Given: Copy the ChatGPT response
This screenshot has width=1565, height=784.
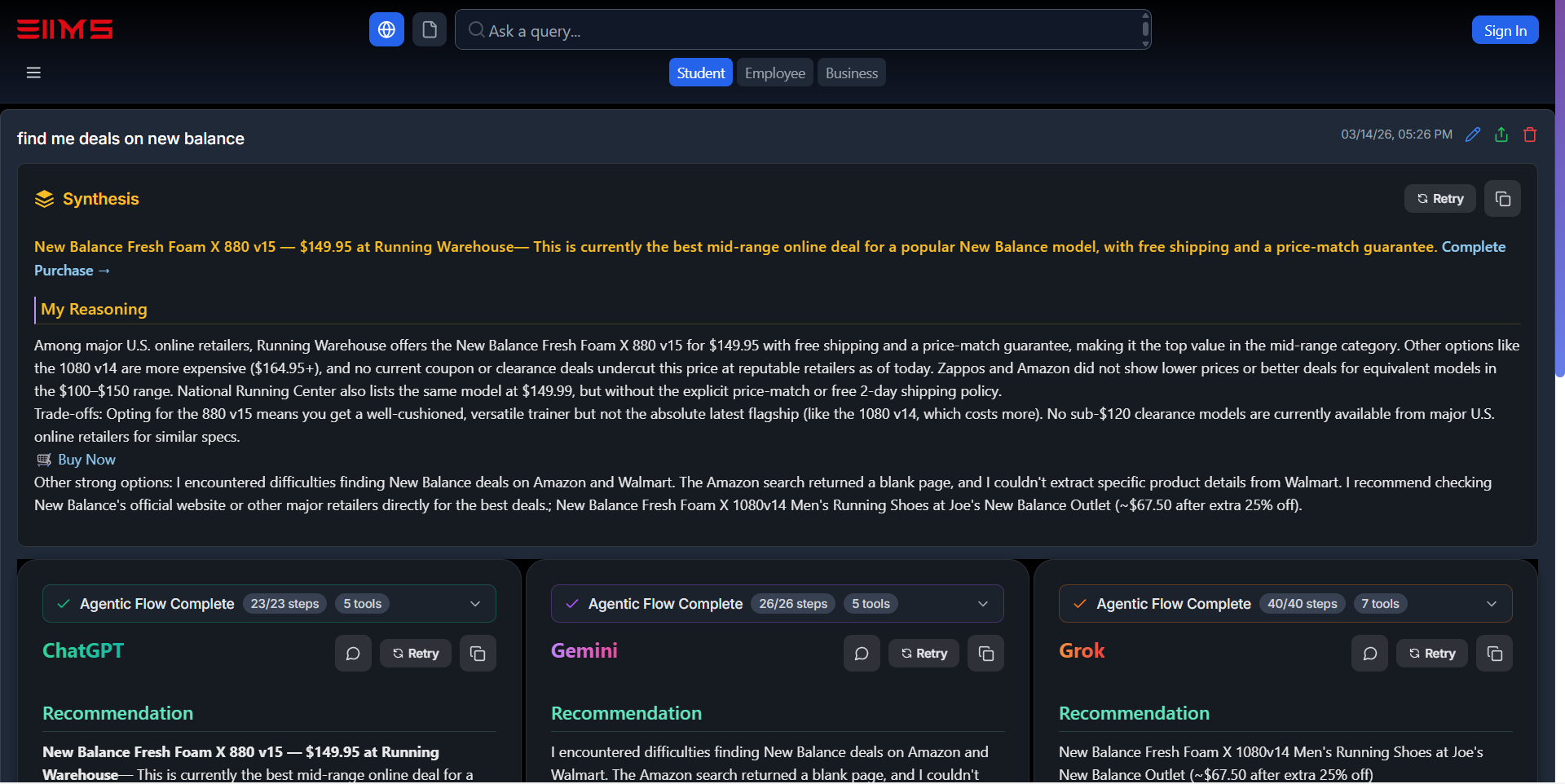Looking at the screenshot, I should (478, 654).
